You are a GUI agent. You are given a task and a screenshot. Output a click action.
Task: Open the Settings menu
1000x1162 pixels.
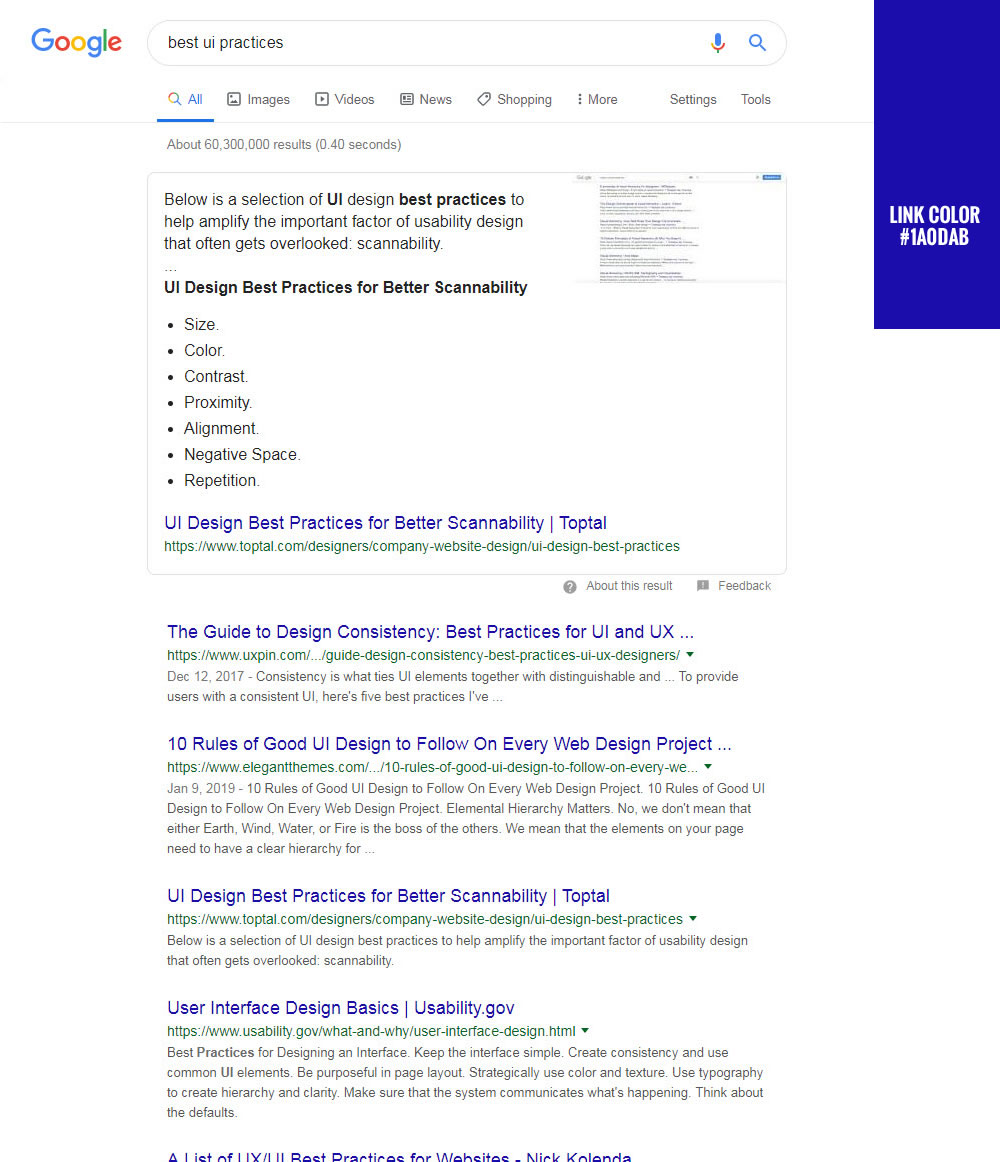pyautogui.click(x=692, y=99)
